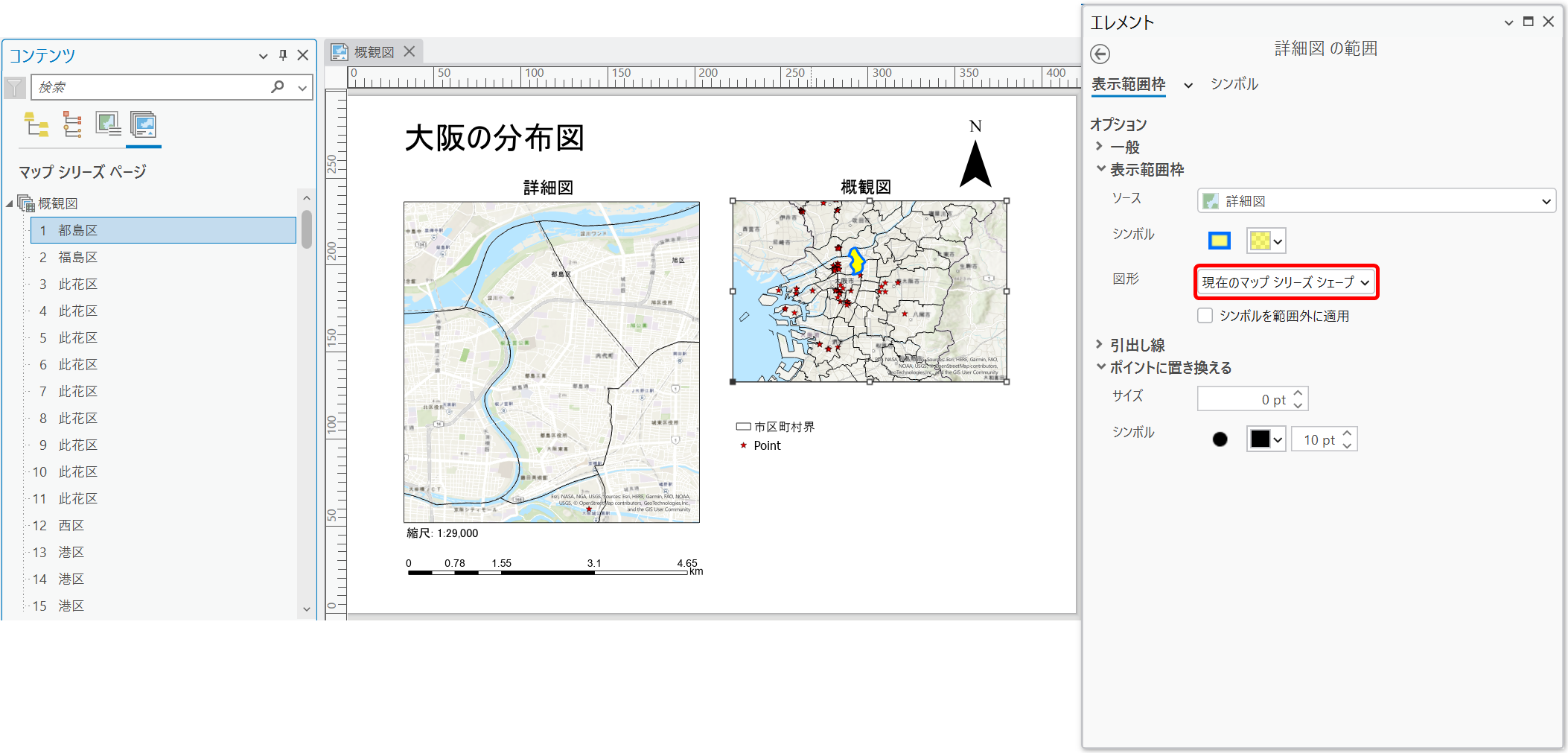This screenshot has height=753, width=1568.
Task: Switch to the シンボル tab
Action: pyautogui.click(x=1234, y=84)
